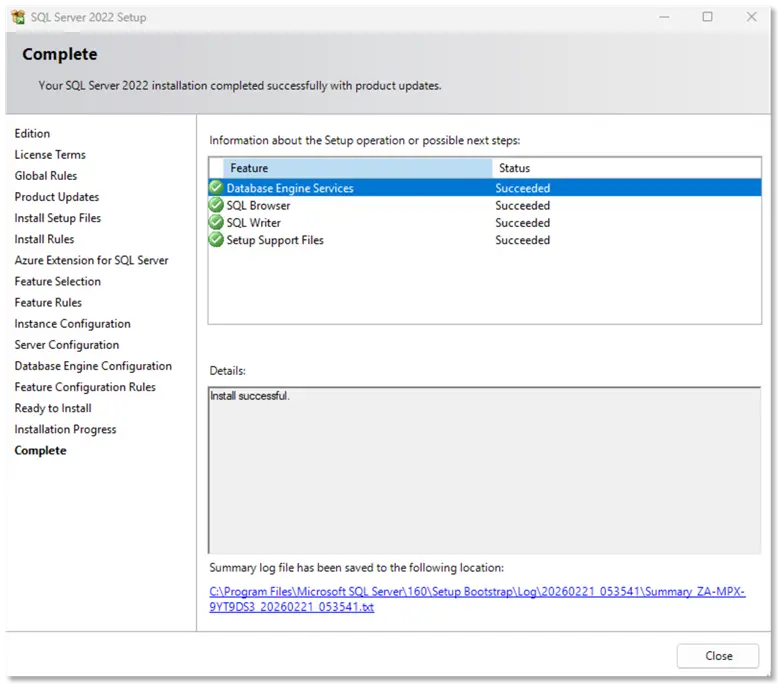Image resolution: width=783 pixels, height=688 pixels.
Task: Click the Complete page heading
Action: click(60, 54)
